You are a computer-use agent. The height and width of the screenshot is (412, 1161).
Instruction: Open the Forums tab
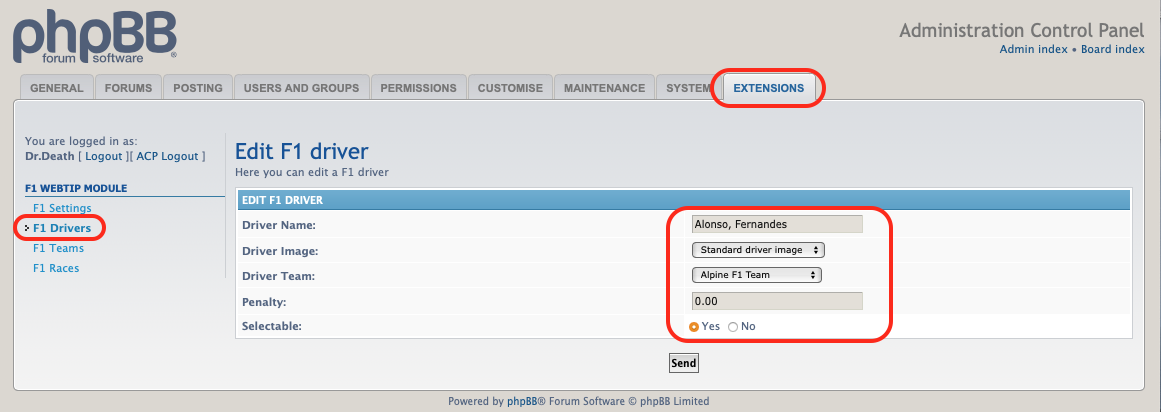[x=128, y=87]
